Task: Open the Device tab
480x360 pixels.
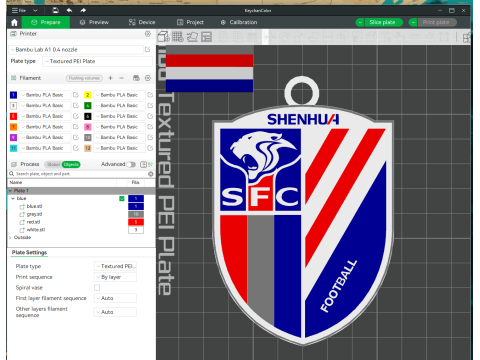Action: click(142, 22)
